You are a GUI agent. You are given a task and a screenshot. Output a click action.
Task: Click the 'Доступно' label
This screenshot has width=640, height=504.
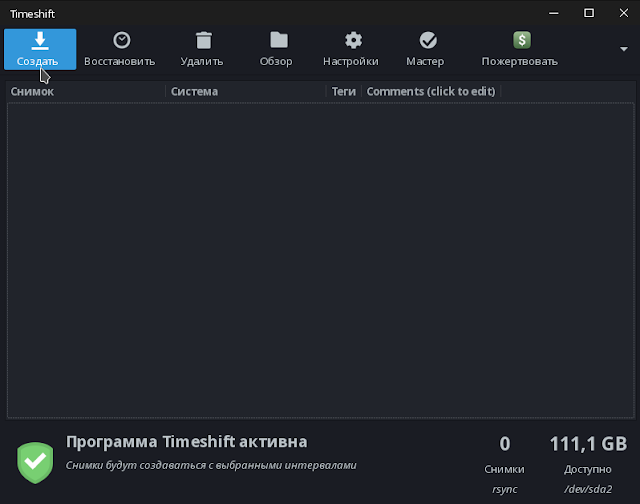tap(588, 470)
